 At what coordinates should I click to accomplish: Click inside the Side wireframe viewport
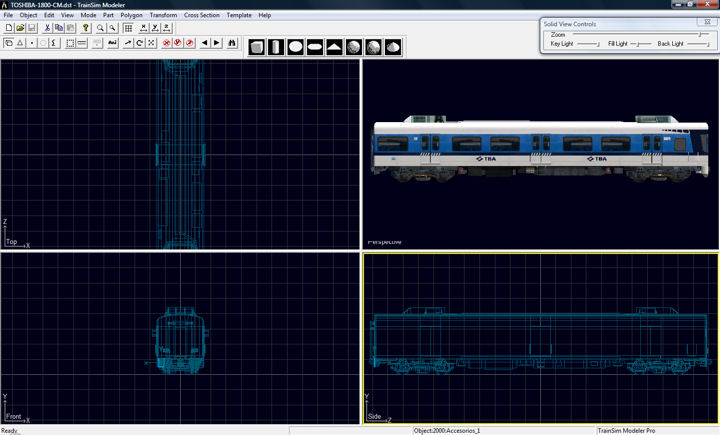click(x=540, y=338)
